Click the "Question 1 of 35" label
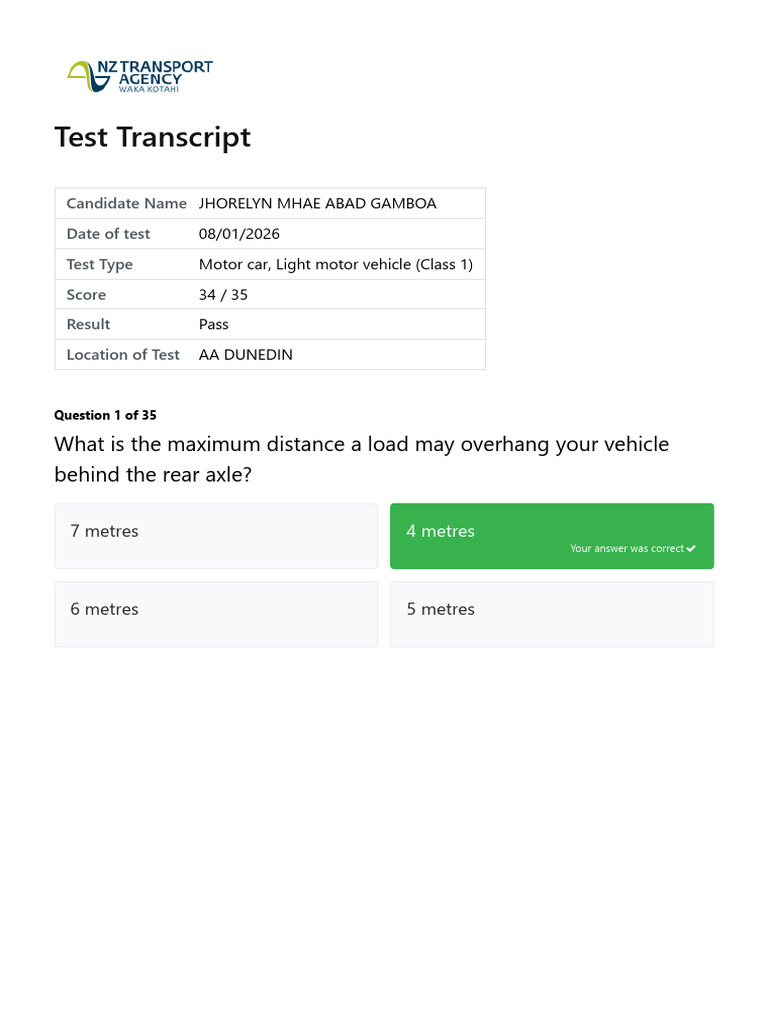768x1024 pixels. [105, 415]
